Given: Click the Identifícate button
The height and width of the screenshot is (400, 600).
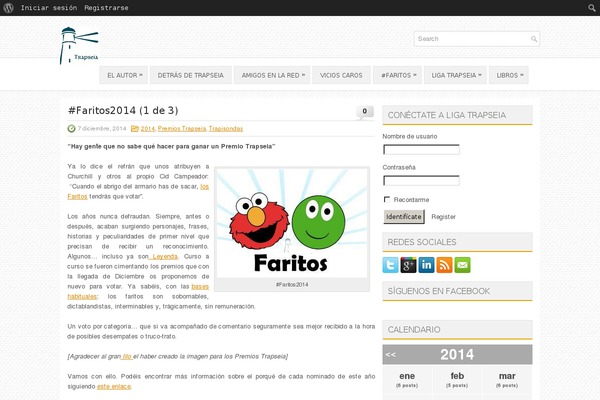Looking at the screenshot, I should click(x=404, y=217).
